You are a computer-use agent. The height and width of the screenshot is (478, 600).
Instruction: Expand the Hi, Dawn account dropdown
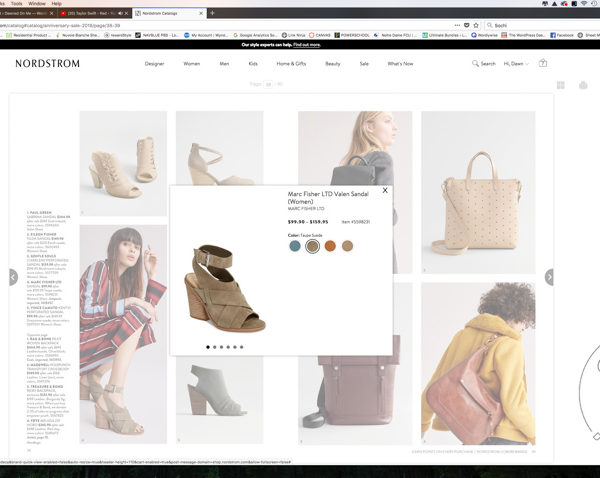click(516, 64)
